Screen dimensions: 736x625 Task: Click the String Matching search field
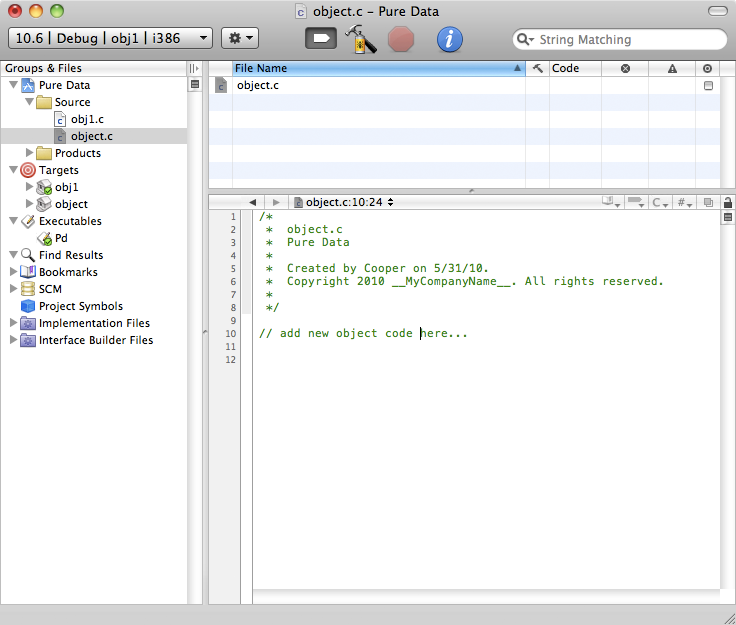click(620, 39)
